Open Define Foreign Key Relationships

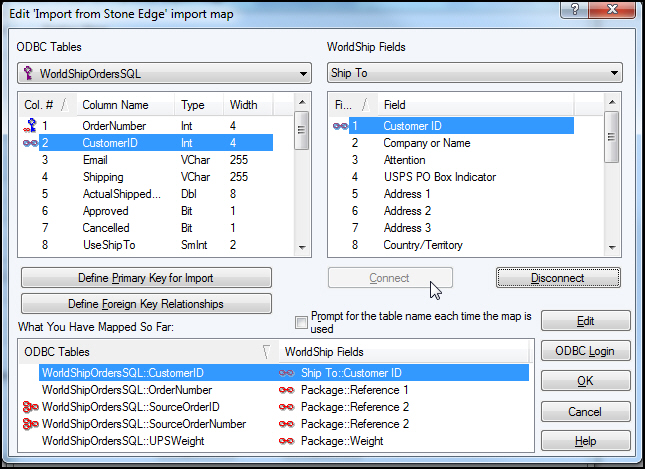(x=146, y=303)
